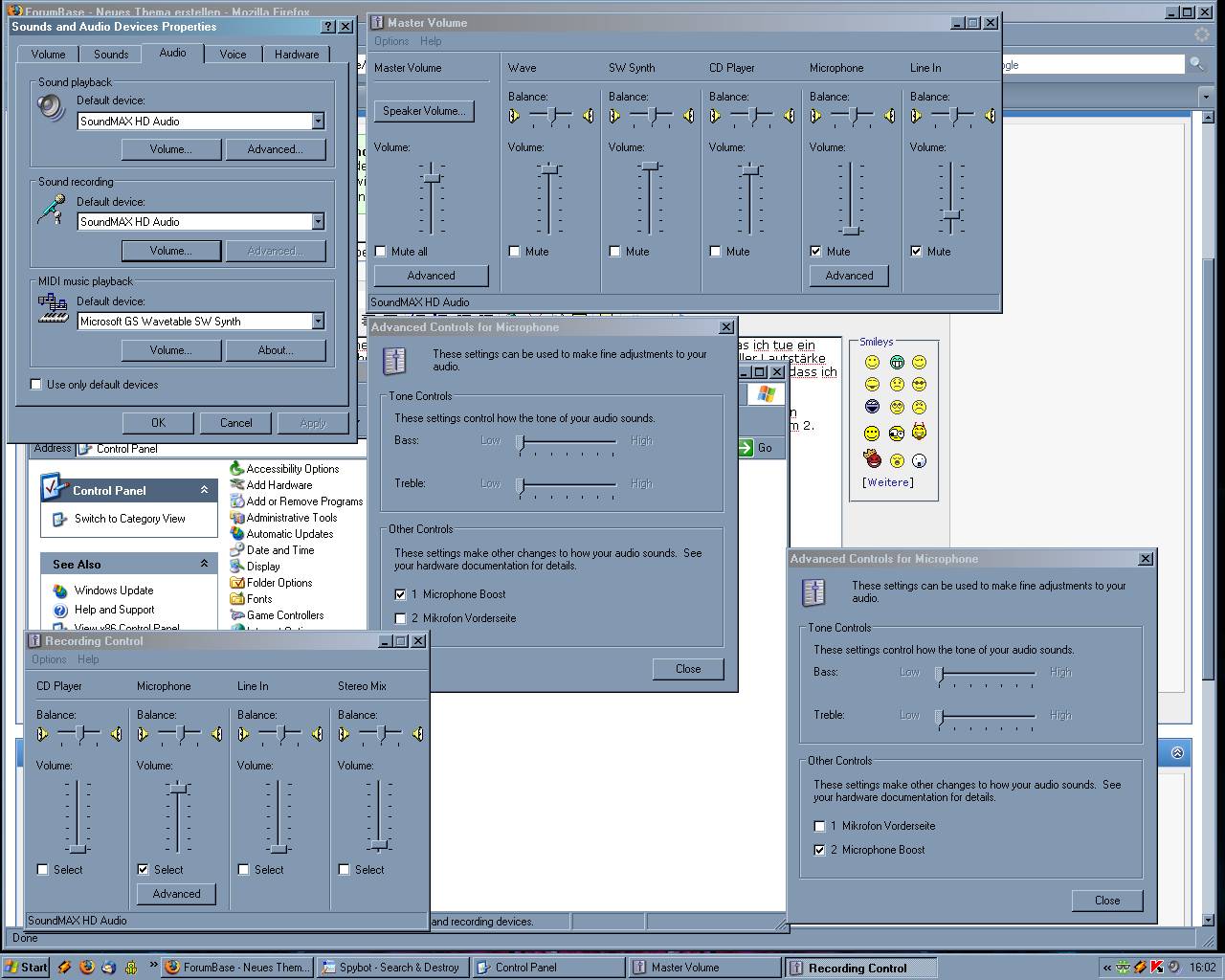Toggle Microphone Boost in center Advanced Controls
This screenshot has height=980, width=1225.
click(400, 594)
